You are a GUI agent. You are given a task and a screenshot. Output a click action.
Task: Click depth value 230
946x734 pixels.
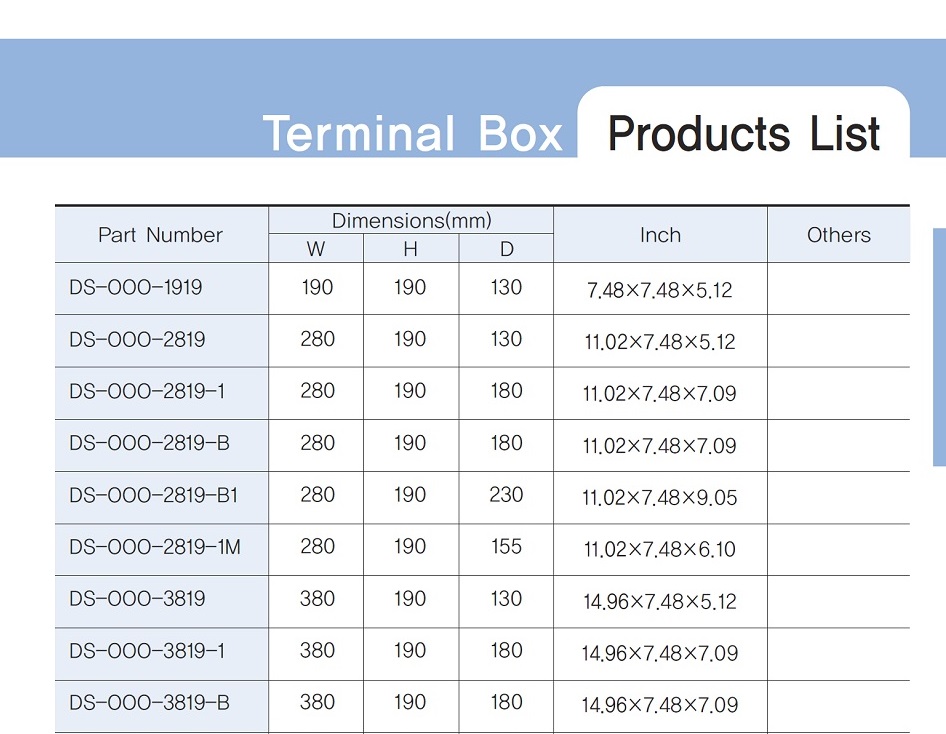pos(506,495)
